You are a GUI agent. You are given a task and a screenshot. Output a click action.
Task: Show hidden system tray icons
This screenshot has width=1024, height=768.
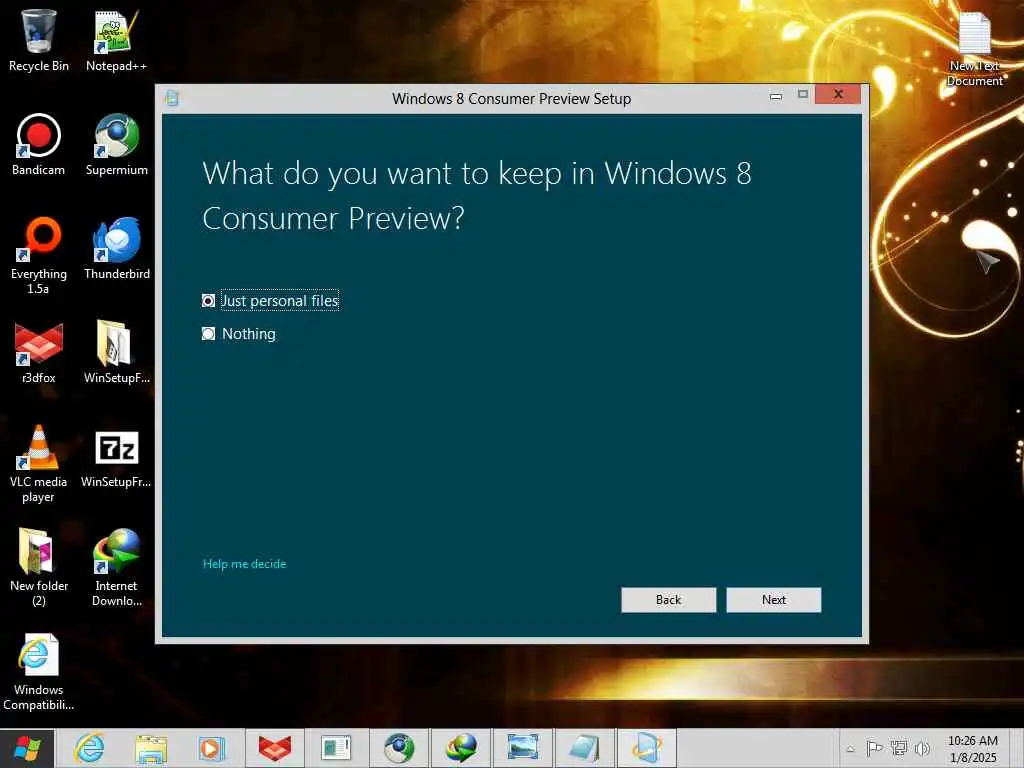[x=850, y=749]
